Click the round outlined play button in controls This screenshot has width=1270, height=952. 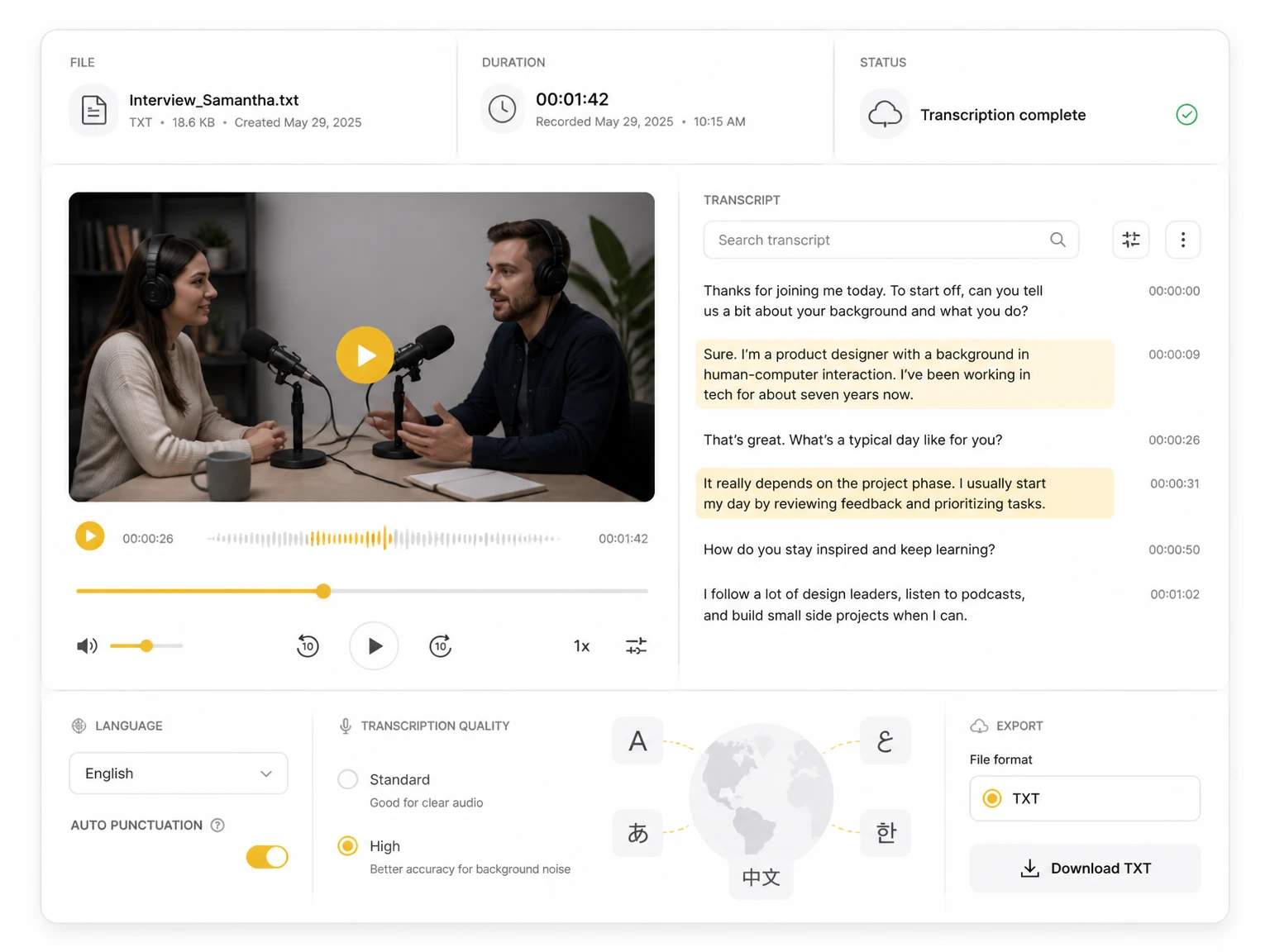(374, 645)
